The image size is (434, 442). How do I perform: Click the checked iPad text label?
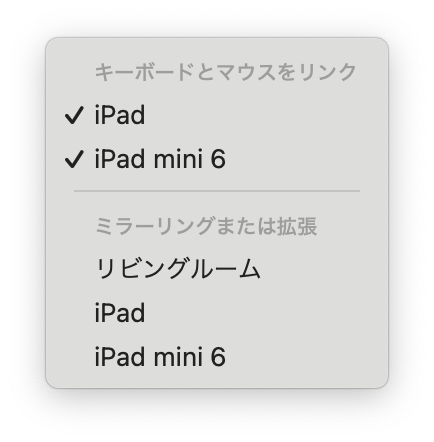click(120, 115)
